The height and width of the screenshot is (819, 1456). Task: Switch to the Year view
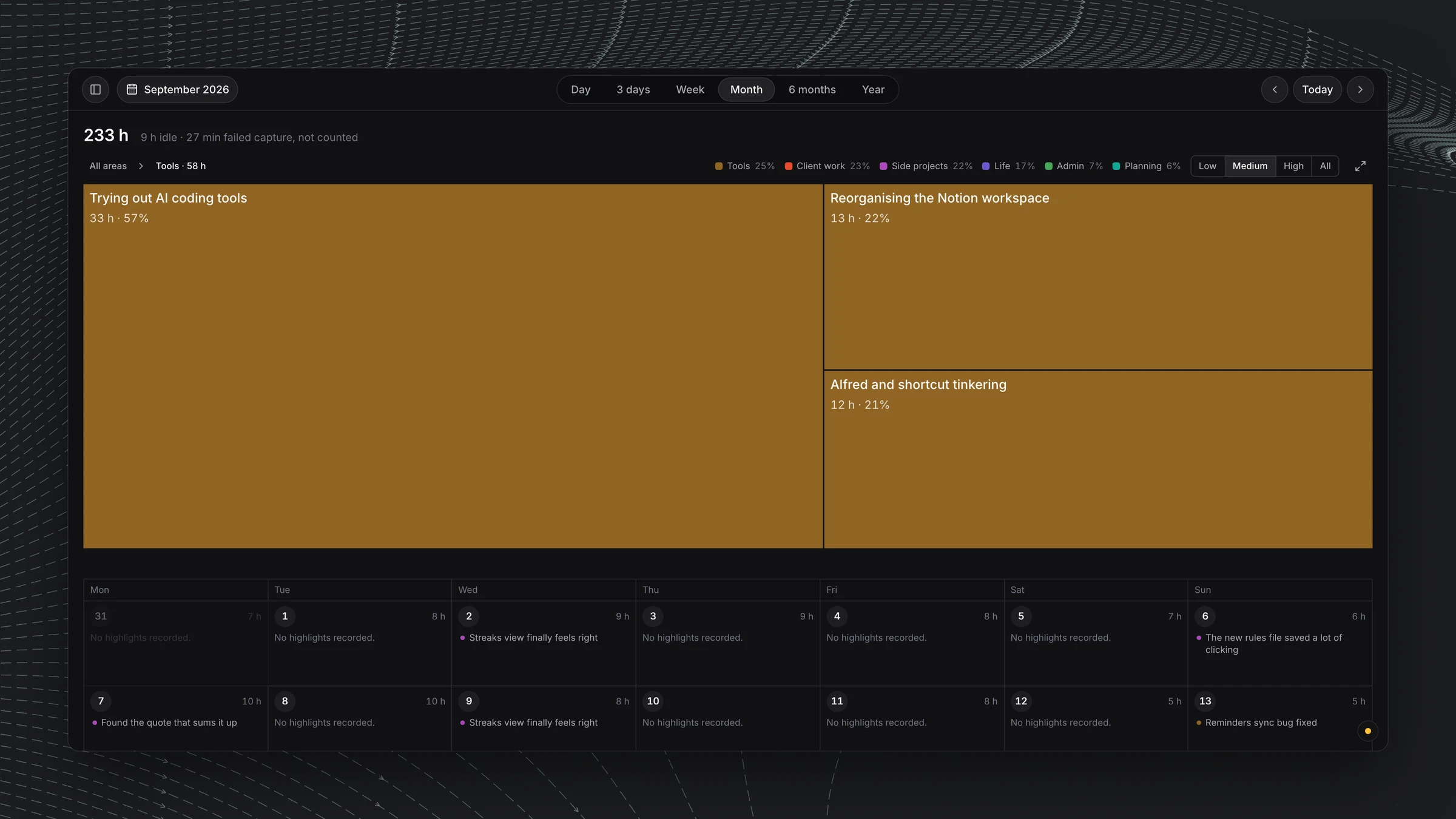pyautogui.click(x=873, y=89)
